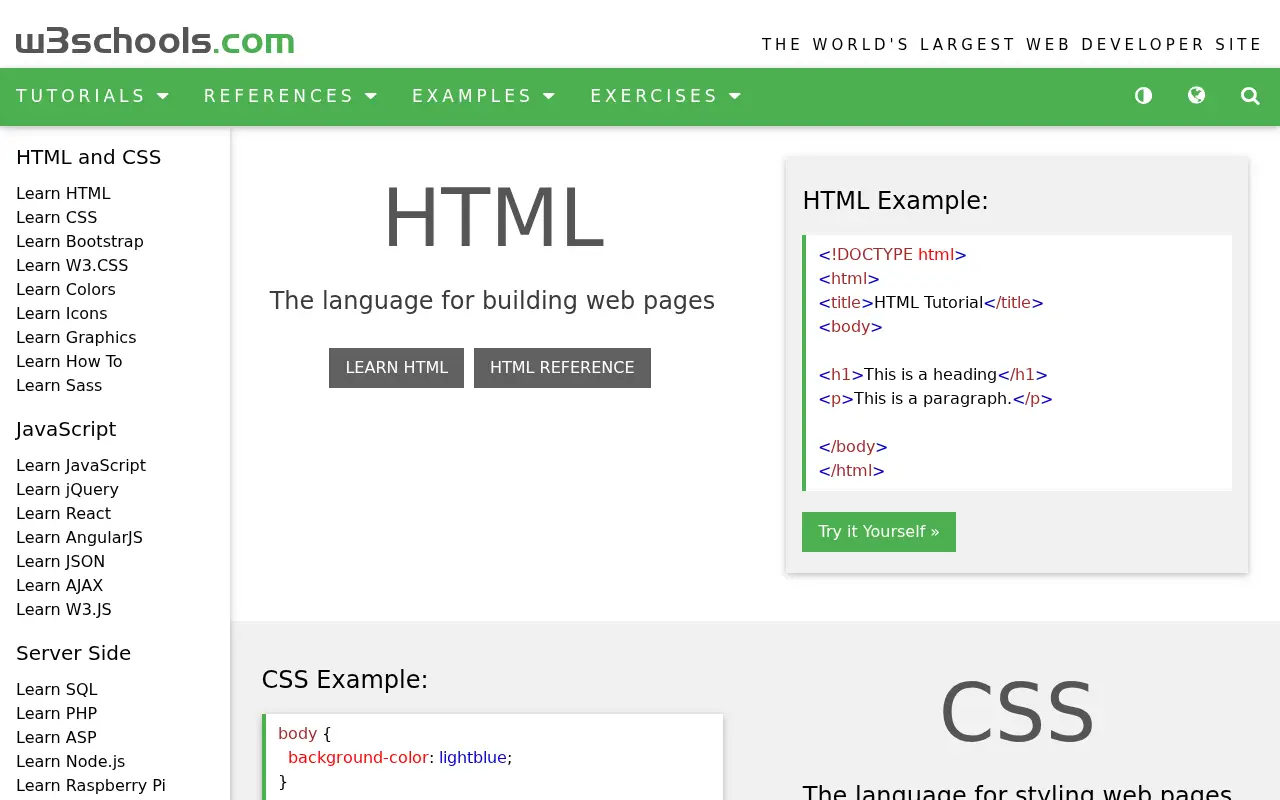Open the Learn AJAX tutorial
This screenshot has width=1280, height=800.
59,586
